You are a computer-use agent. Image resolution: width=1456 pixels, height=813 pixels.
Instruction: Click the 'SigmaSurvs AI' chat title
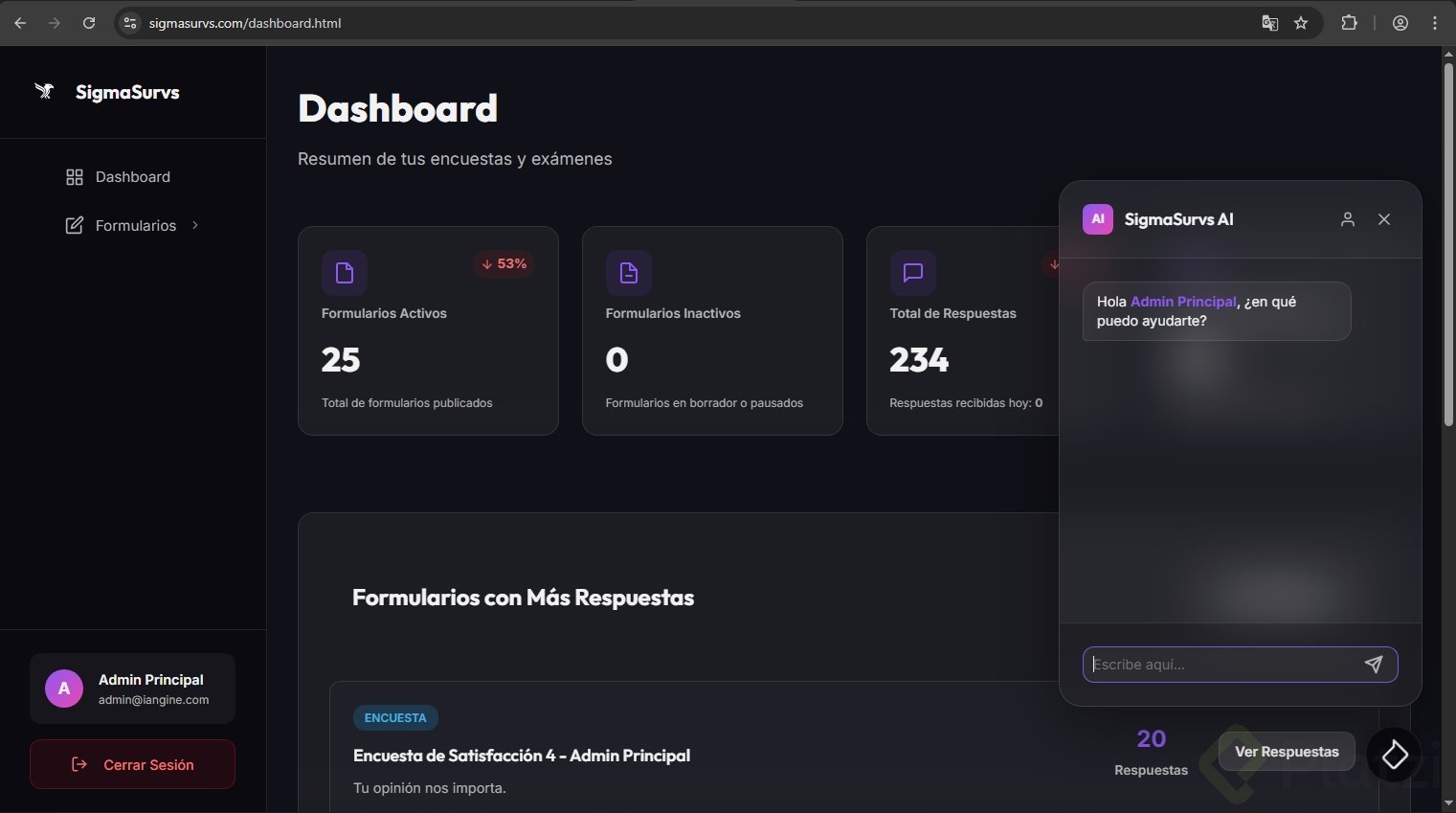pos(1178,219)
